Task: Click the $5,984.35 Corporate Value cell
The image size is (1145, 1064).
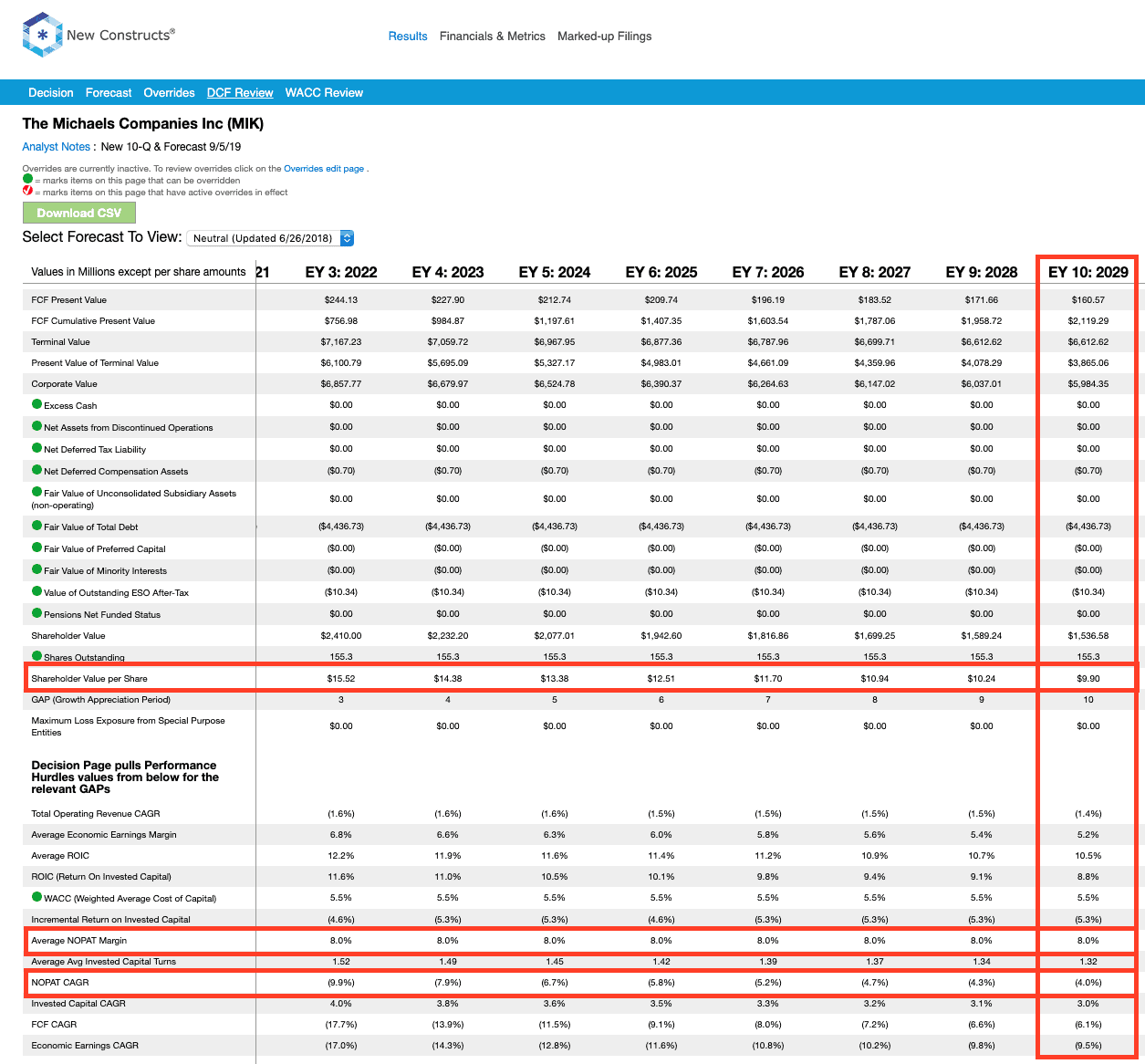Action: (x=1088, y=384)
